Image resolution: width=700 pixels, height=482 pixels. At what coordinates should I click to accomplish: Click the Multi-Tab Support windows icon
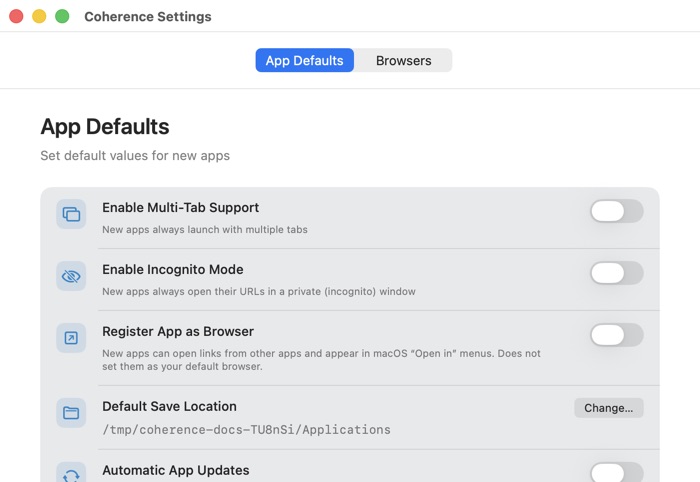(x=71, y=214)
